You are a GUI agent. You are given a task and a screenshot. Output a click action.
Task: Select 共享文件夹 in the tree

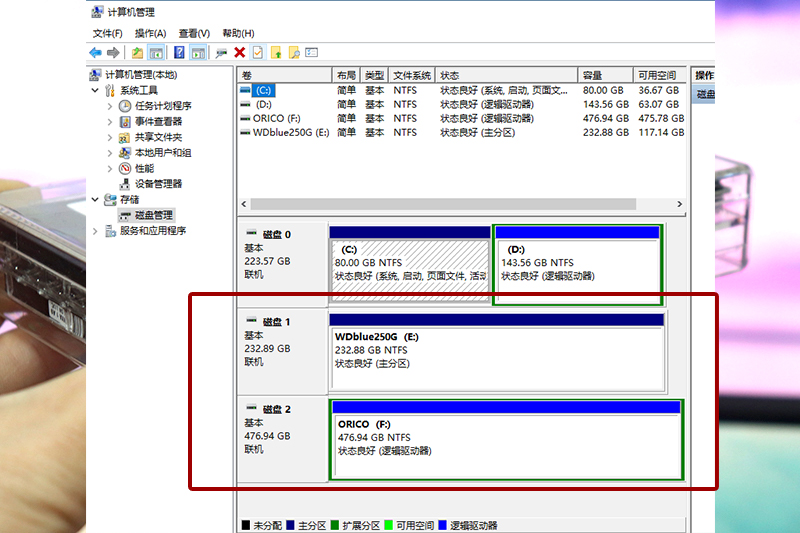tap(158, 137)
